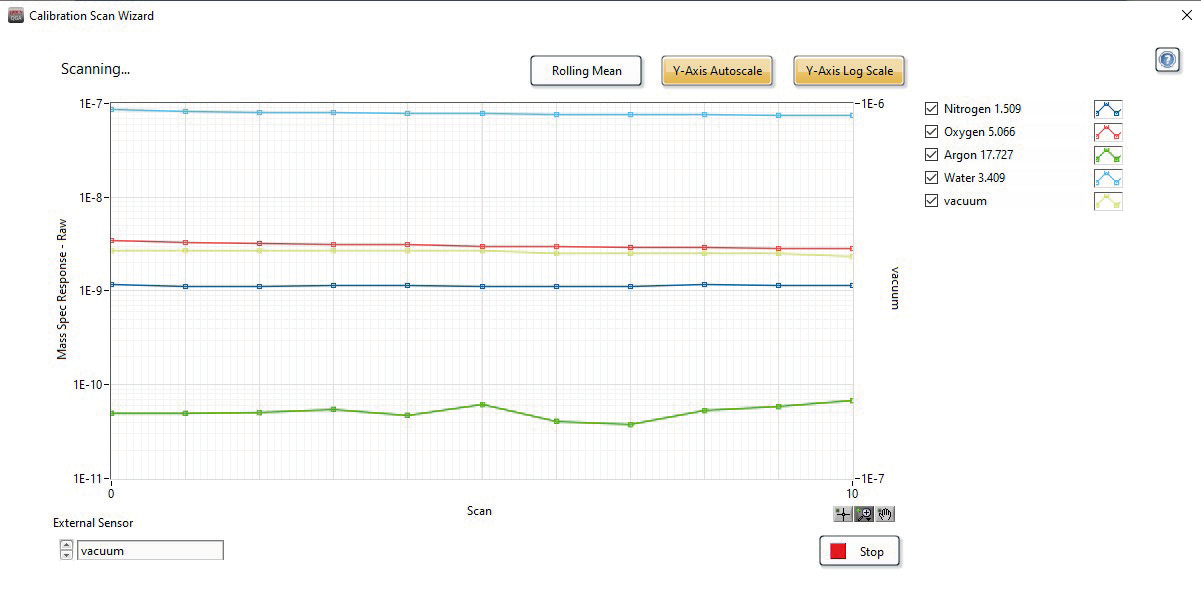
Task: Toggle Y-Axis Autoscale button
Action: (x=717, y=71)
